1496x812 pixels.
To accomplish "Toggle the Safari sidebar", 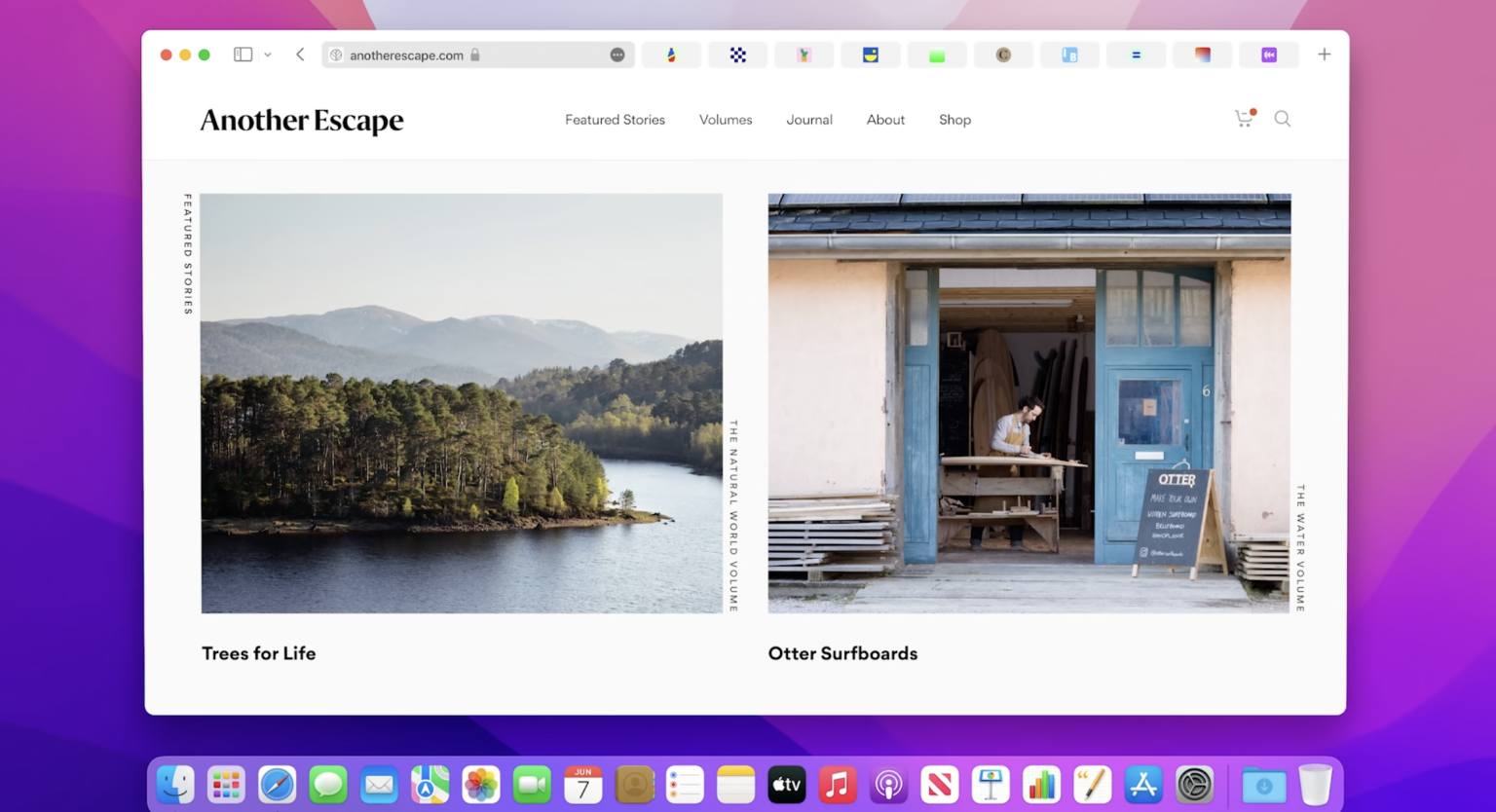I will point(242,55).
